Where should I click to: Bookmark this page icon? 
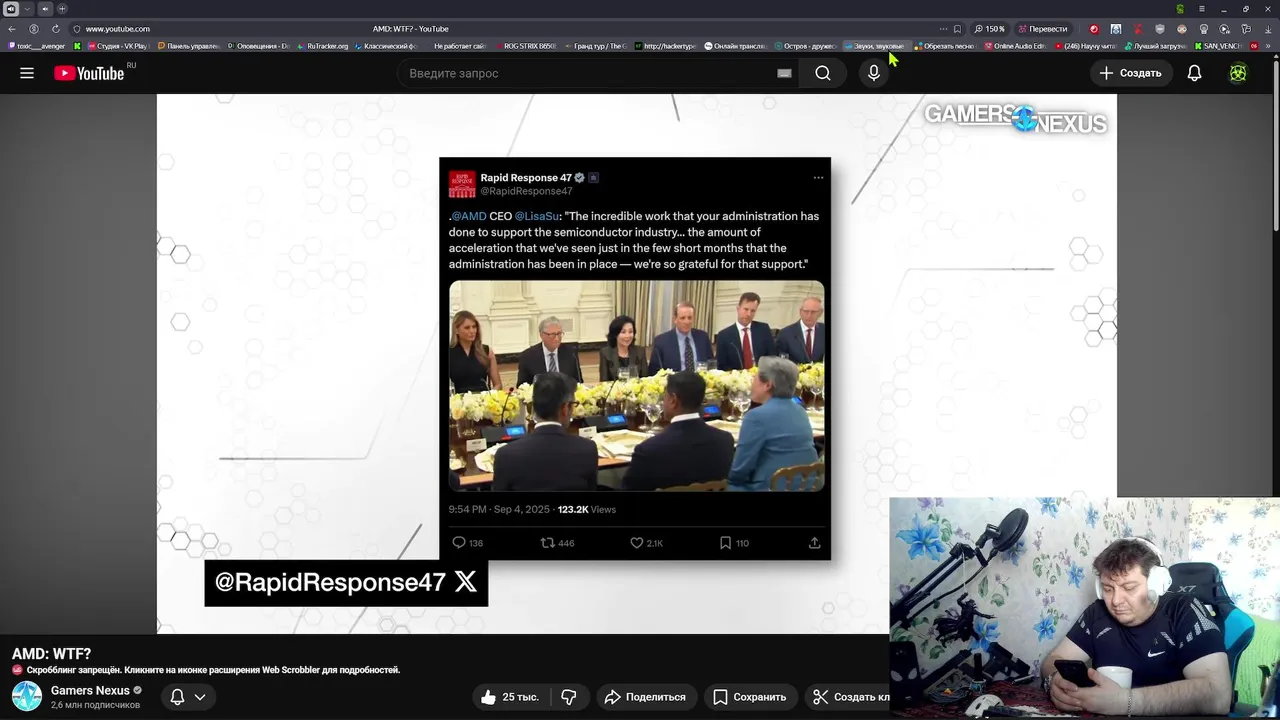point(957,29)
